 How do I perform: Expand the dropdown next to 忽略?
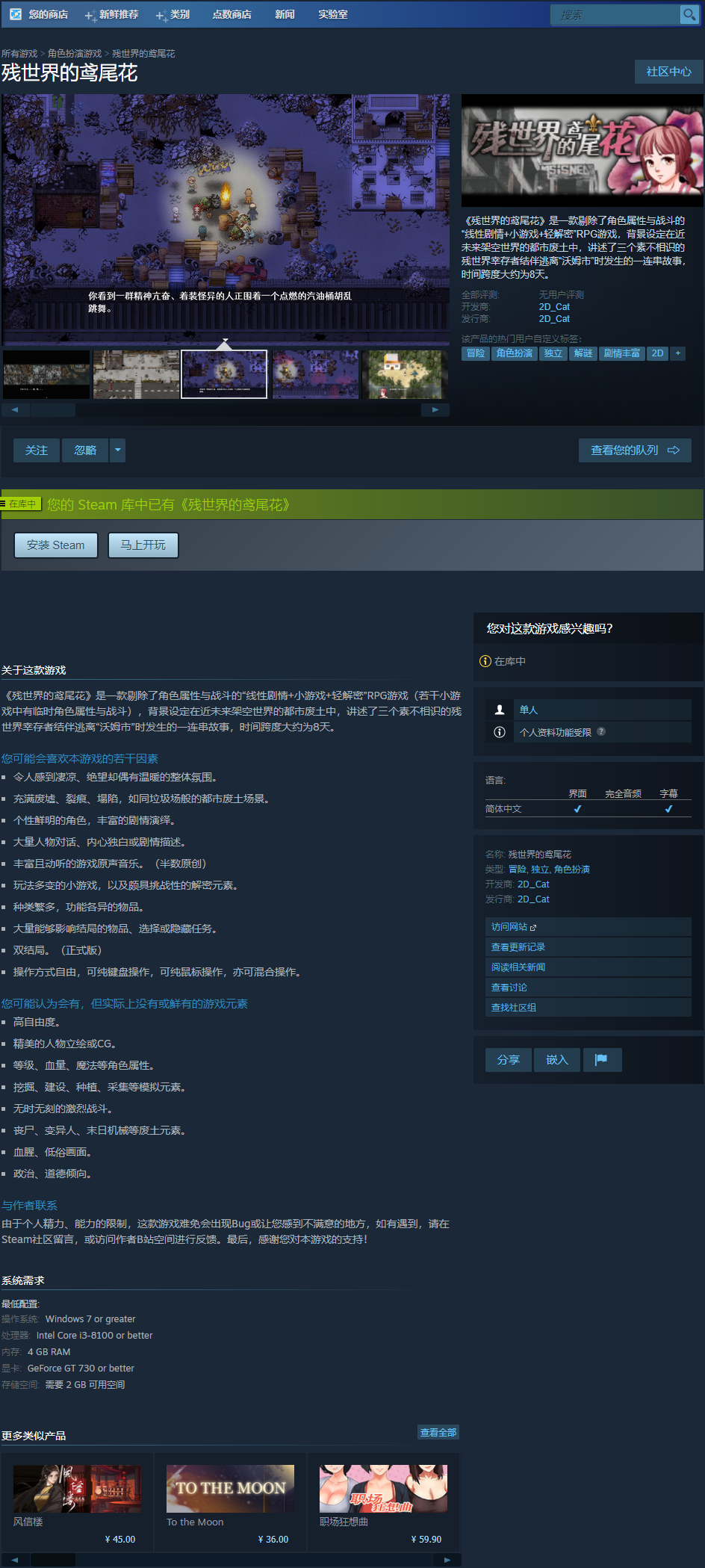[x=118, y=450]
